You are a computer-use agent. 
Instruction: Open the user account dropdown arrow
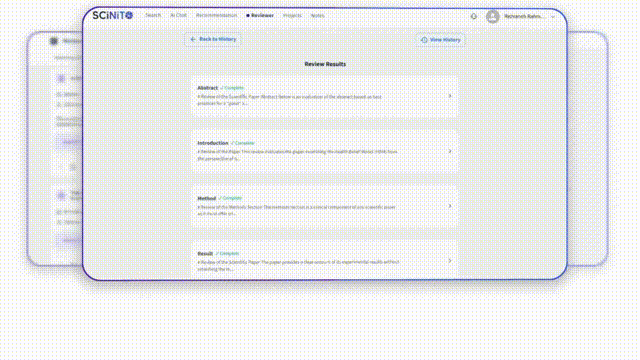coord(553,17)
